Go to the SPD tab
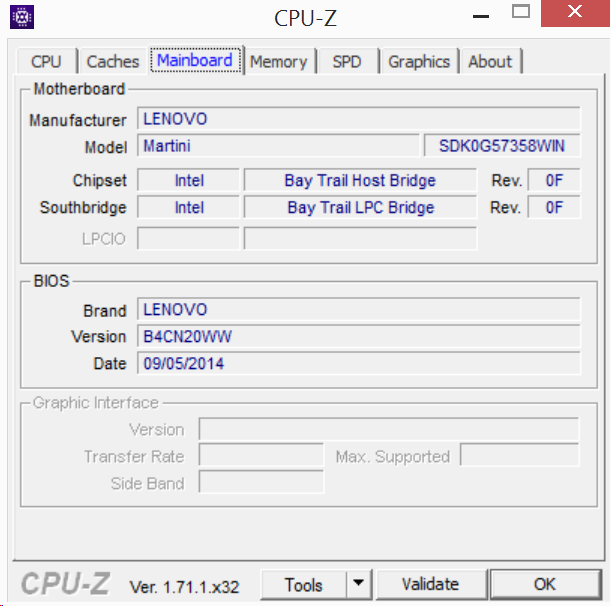Screen dimensions: 611x606 347,62
